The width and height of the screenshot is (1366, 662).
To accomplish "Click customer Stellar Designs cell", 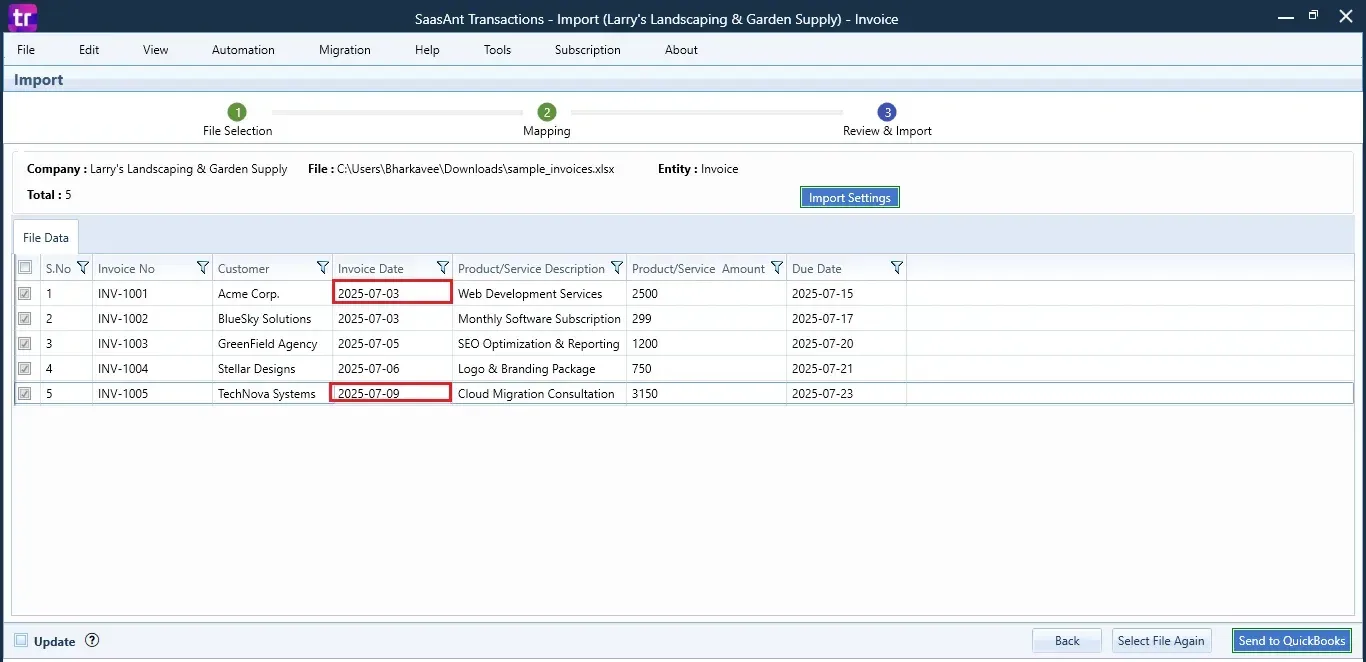I will coord(272,369).
